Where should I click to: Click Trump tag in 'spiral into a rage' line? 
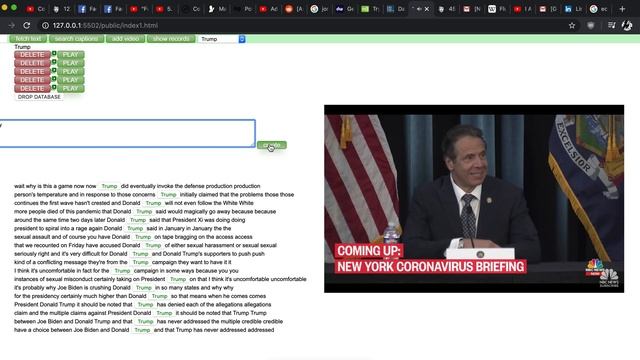135,229
